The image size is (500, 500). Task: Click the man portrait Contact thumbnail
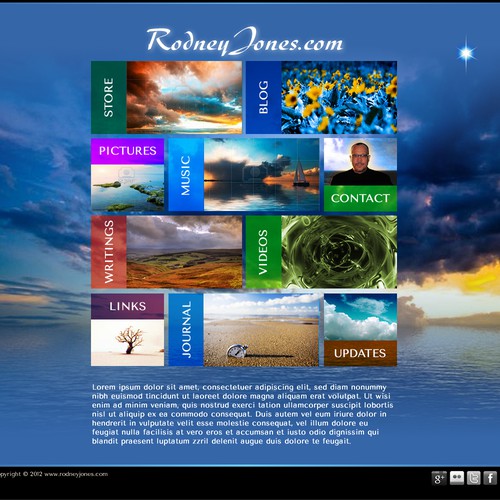[x=360, y=162]
